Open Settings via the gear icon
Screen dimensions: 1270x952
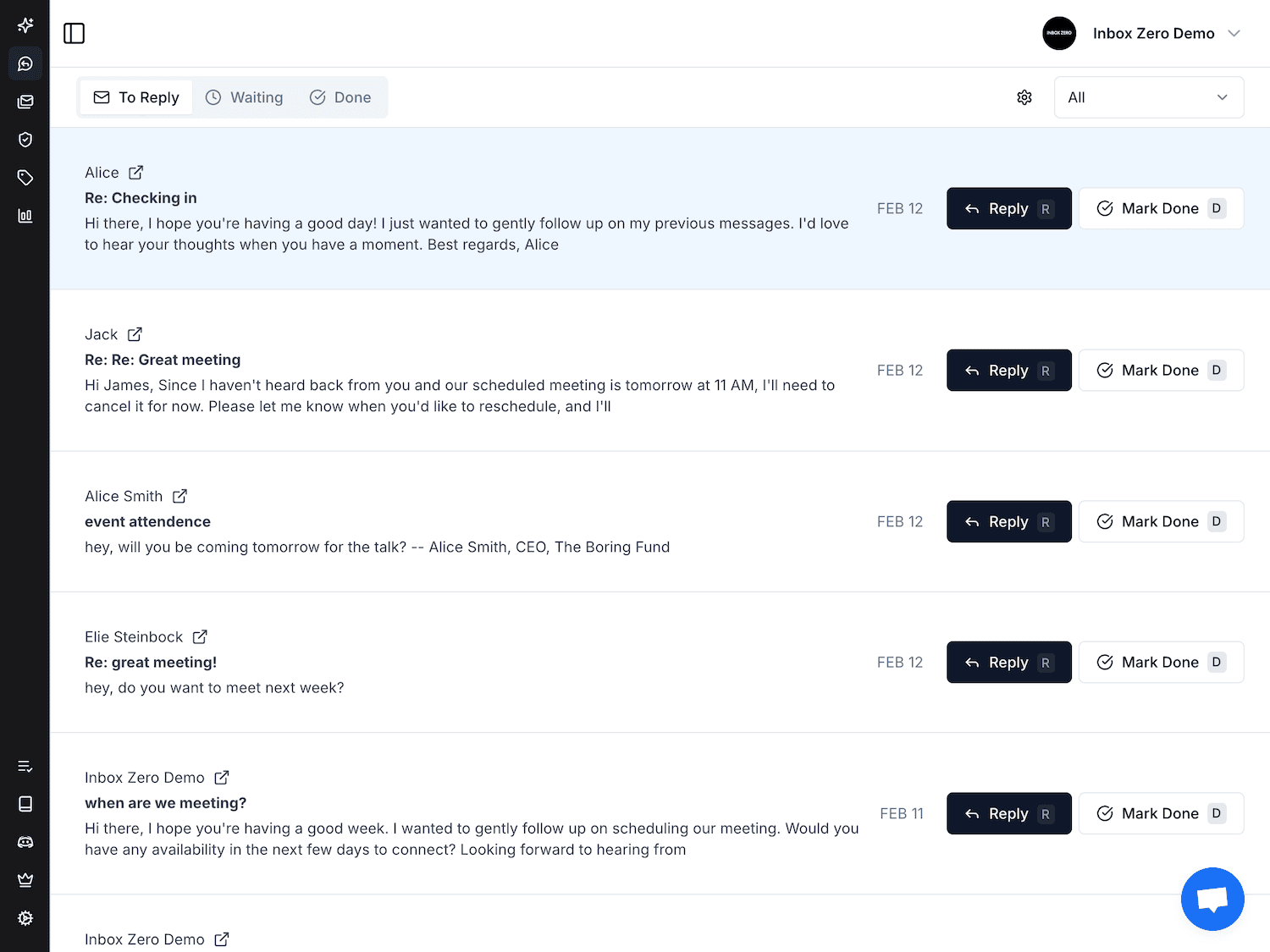click(x=25, y=918)
